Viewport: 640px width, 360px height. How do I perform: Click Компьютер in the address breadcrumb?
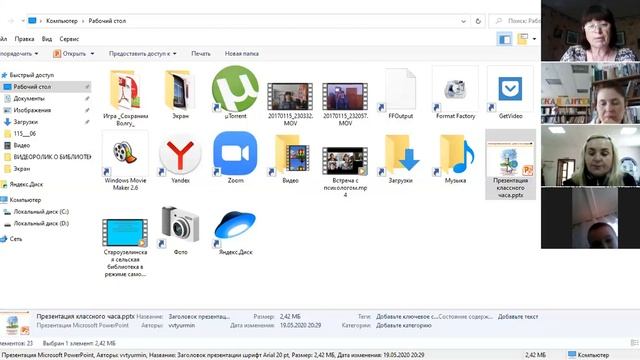coord(62,21)
